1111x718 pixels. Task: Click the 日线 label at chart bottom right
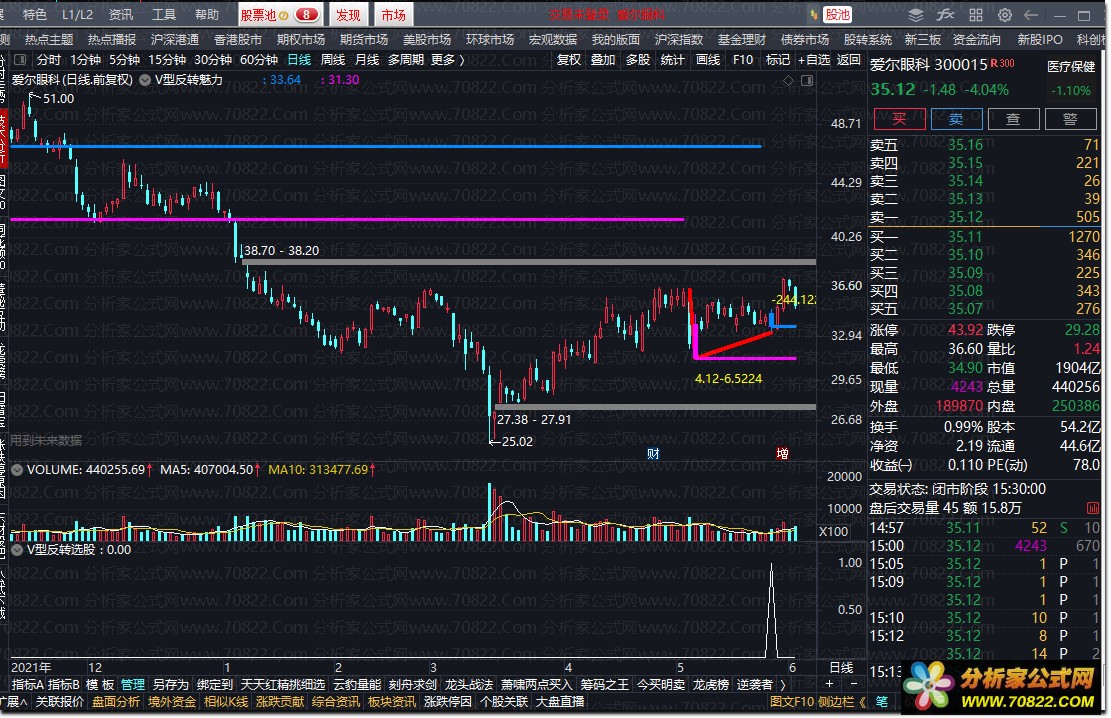841,667
